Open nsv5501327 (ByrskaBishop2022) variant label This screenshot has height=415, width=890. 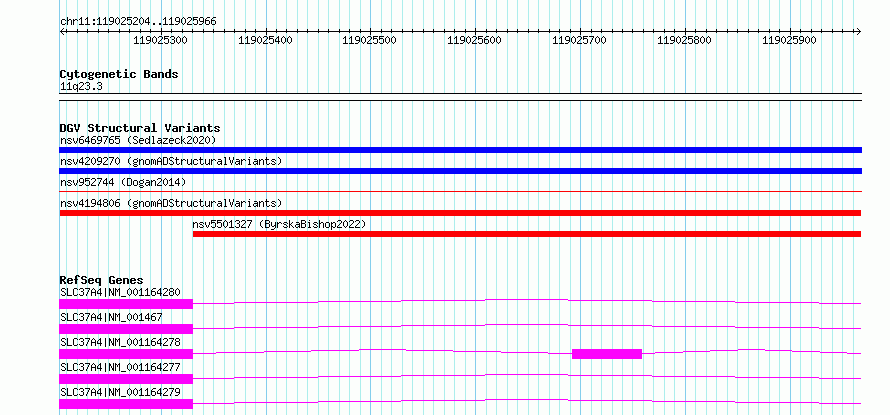click(279, 224)
